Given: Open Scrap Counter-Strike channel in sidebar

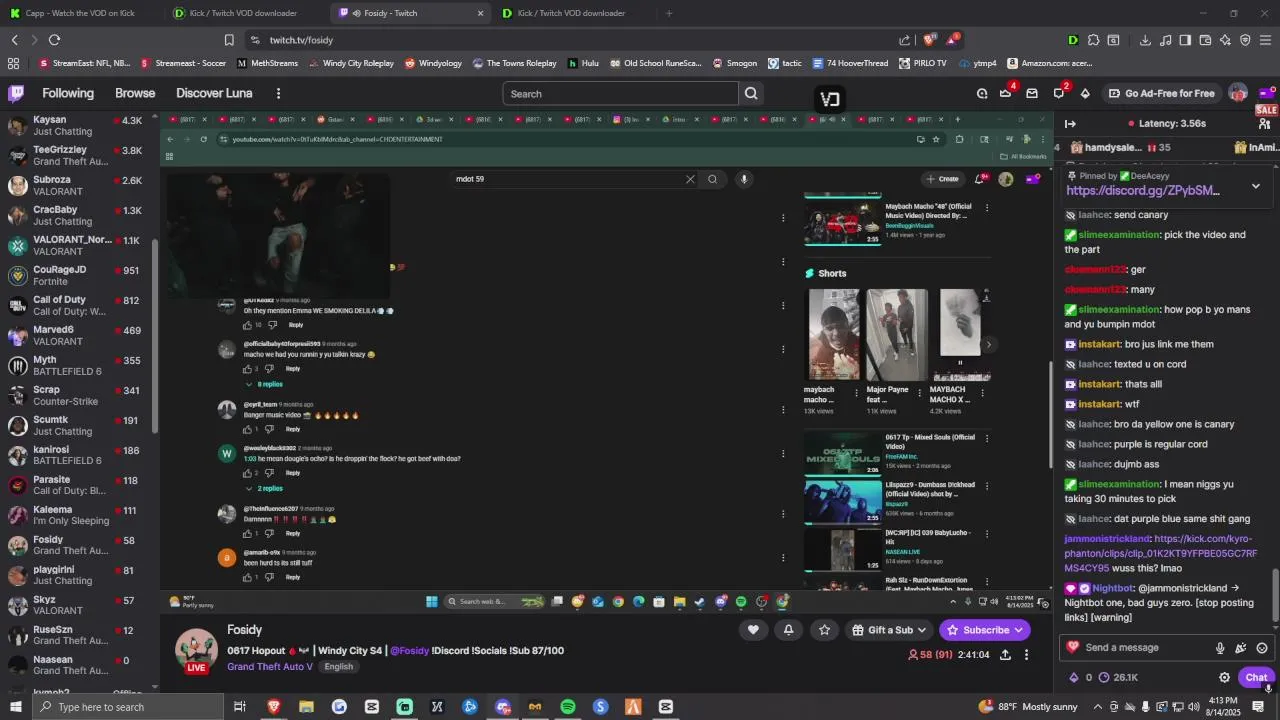Looking at the screenshot, I should (75, 395).
